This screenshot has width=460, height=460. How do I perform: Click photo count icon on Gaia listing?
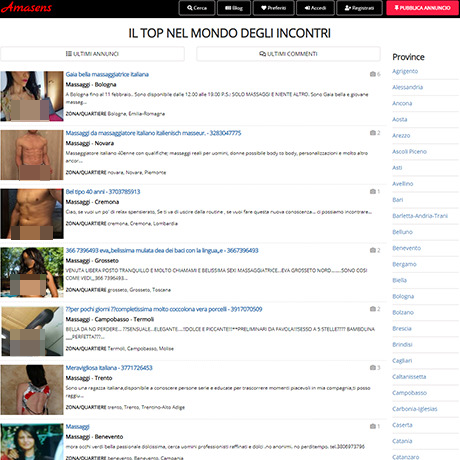pos(373,74)
